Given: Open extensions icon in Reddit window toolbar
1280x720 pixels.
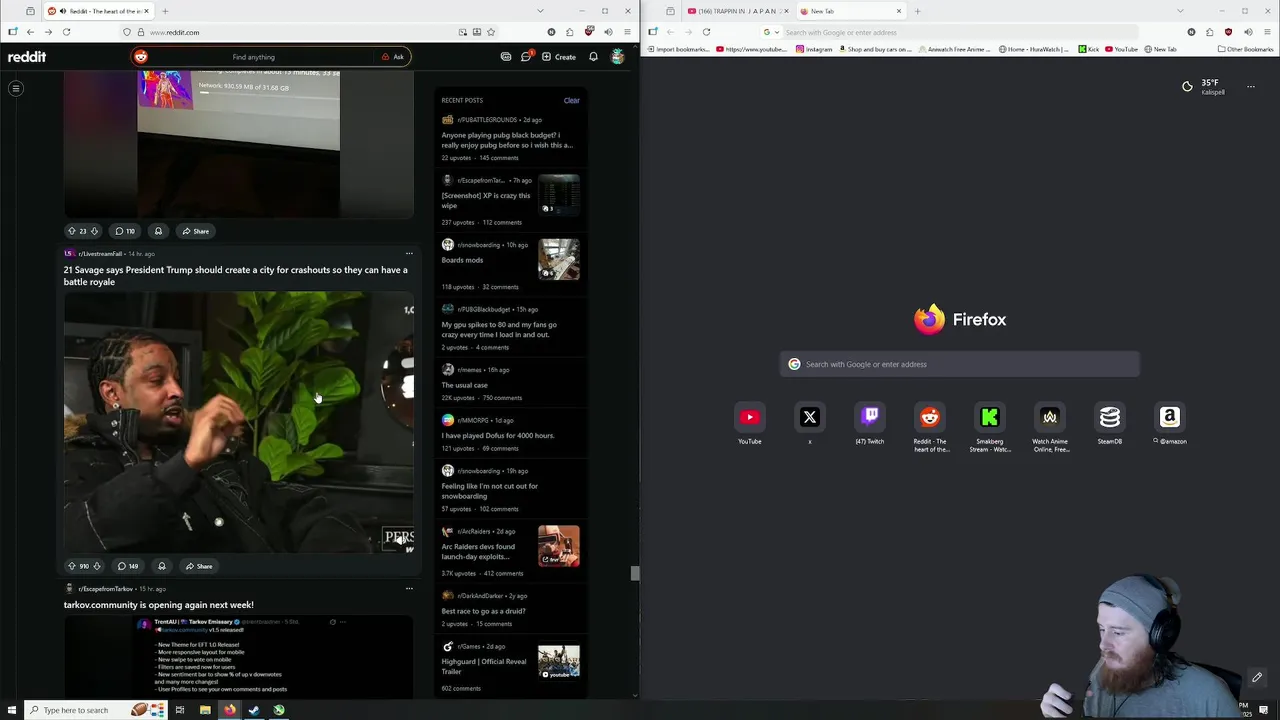Looking at the screenshot, I should coord(569,32).
